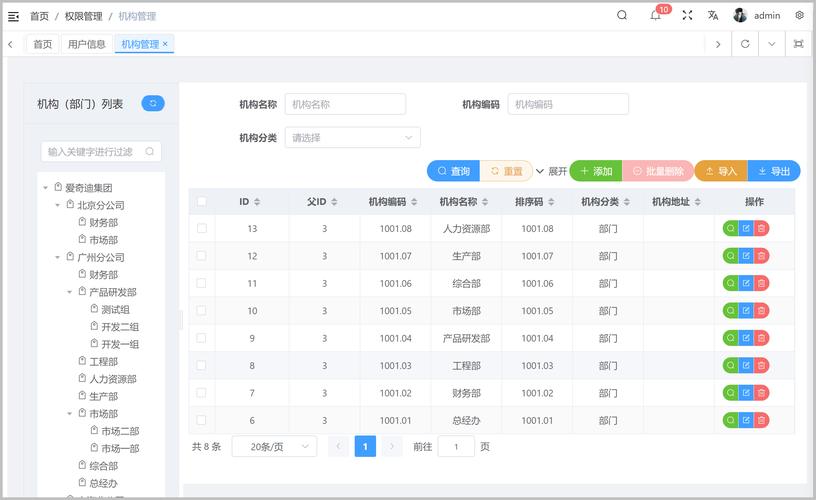The image size is (816, 500).
Task: Focus the 前往 page number input
Action: [x=456, y=446]
